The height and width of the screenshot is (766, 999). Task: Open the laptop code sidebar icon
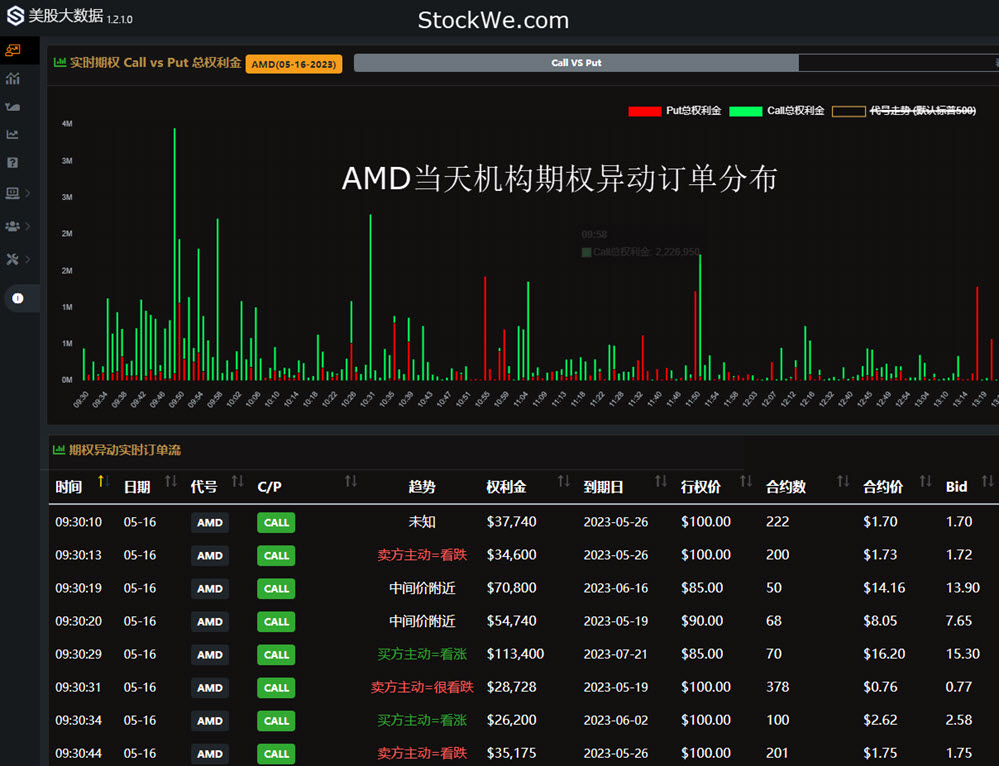pos(13,192)
